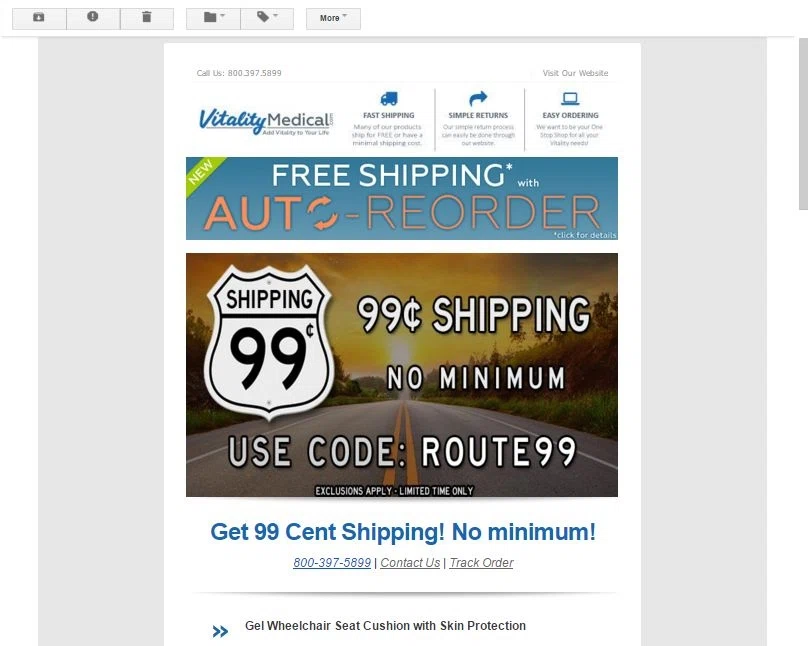
Task: Click the Fast Shipping truck icon
Action: pos(389,98)
